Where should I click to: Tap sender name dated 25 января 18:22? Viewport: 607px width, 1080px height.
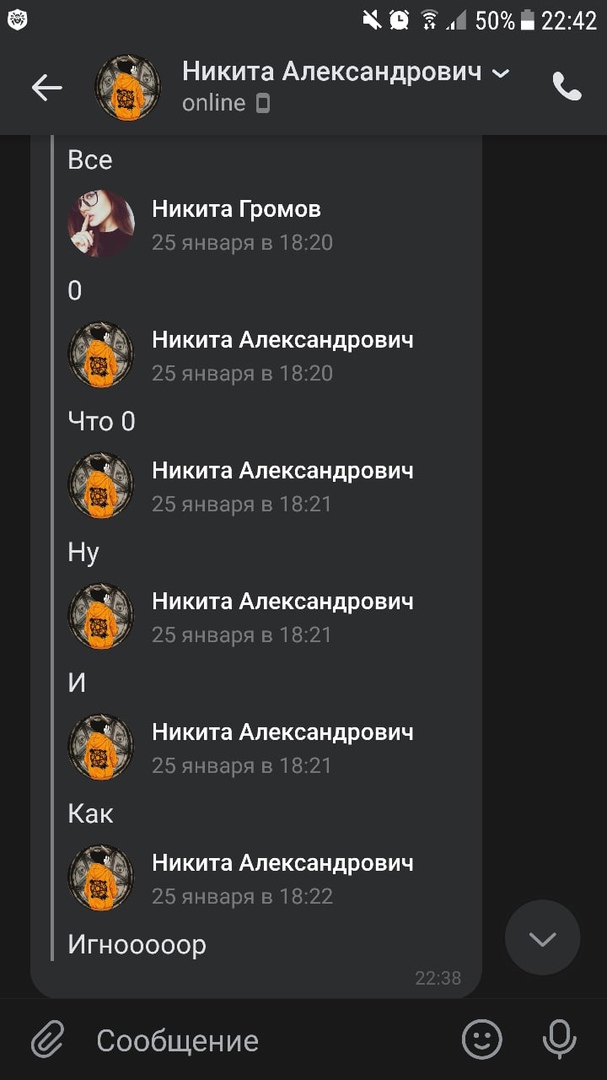282,862
